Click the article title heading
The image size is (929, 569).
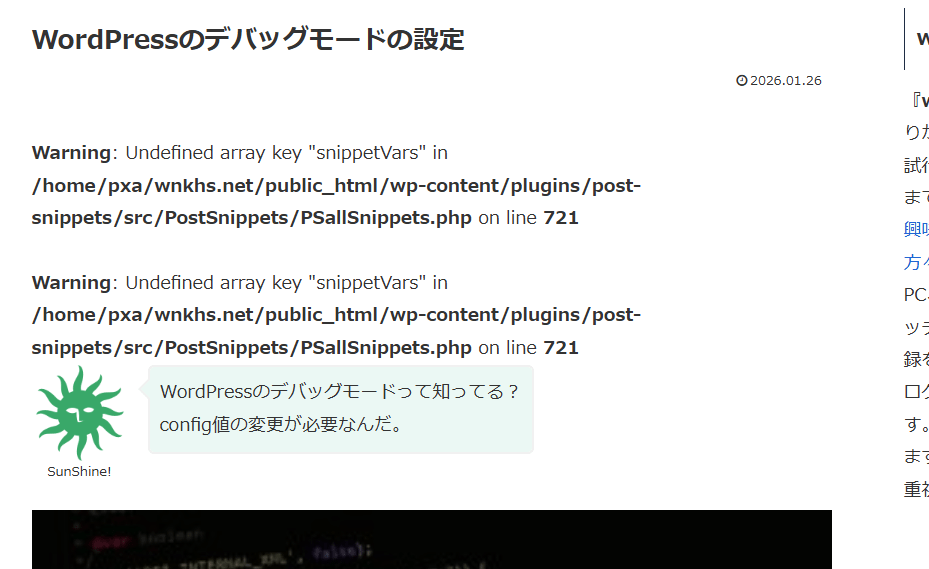tap(248, 39)
